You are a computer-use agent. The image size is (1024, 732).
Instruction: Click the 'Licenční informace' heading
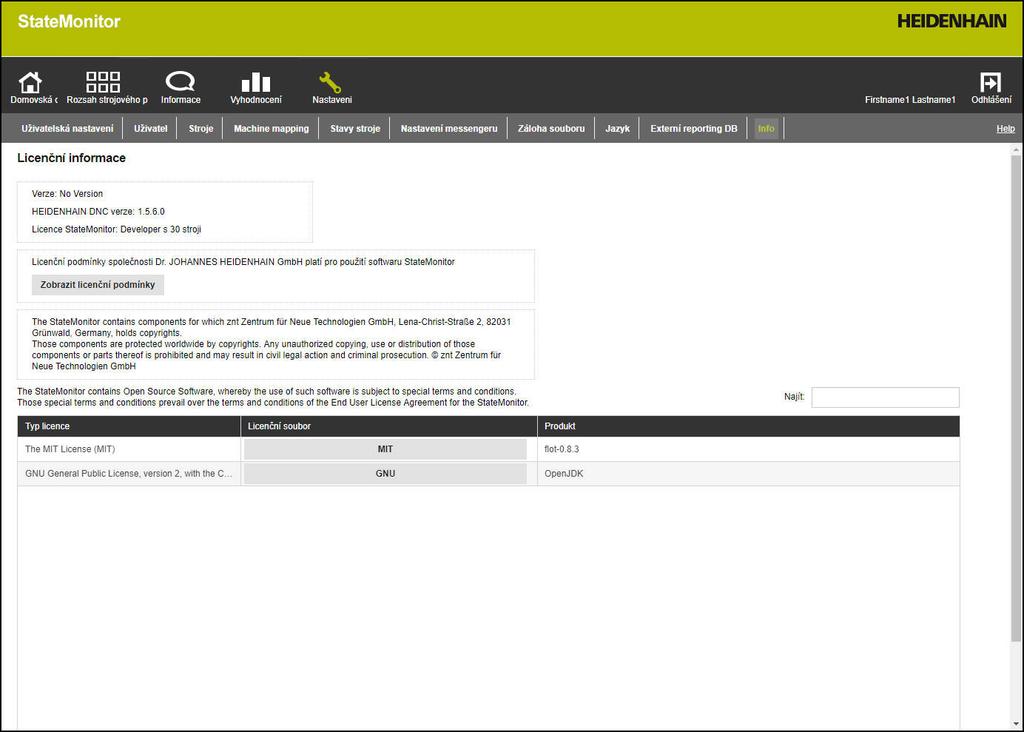71,158
